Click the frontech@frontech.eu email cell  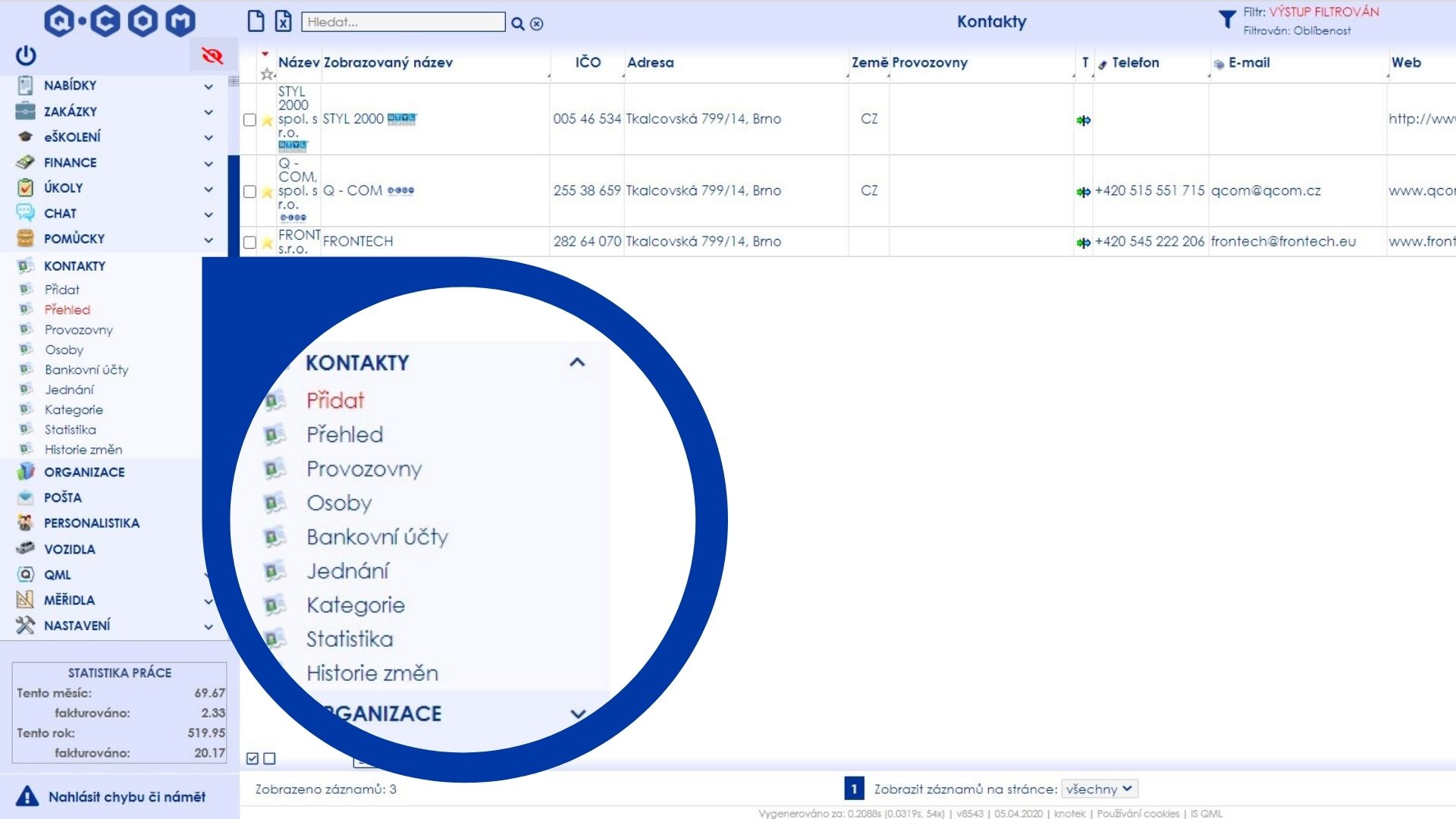pyautogui.click(x=1283, y=241)
